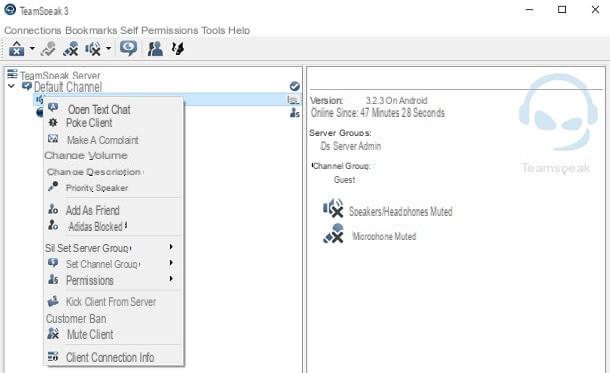Select Change Description menu entry
Image resolution: width=610 pixels, height=373 pixels.
point(95,172)
